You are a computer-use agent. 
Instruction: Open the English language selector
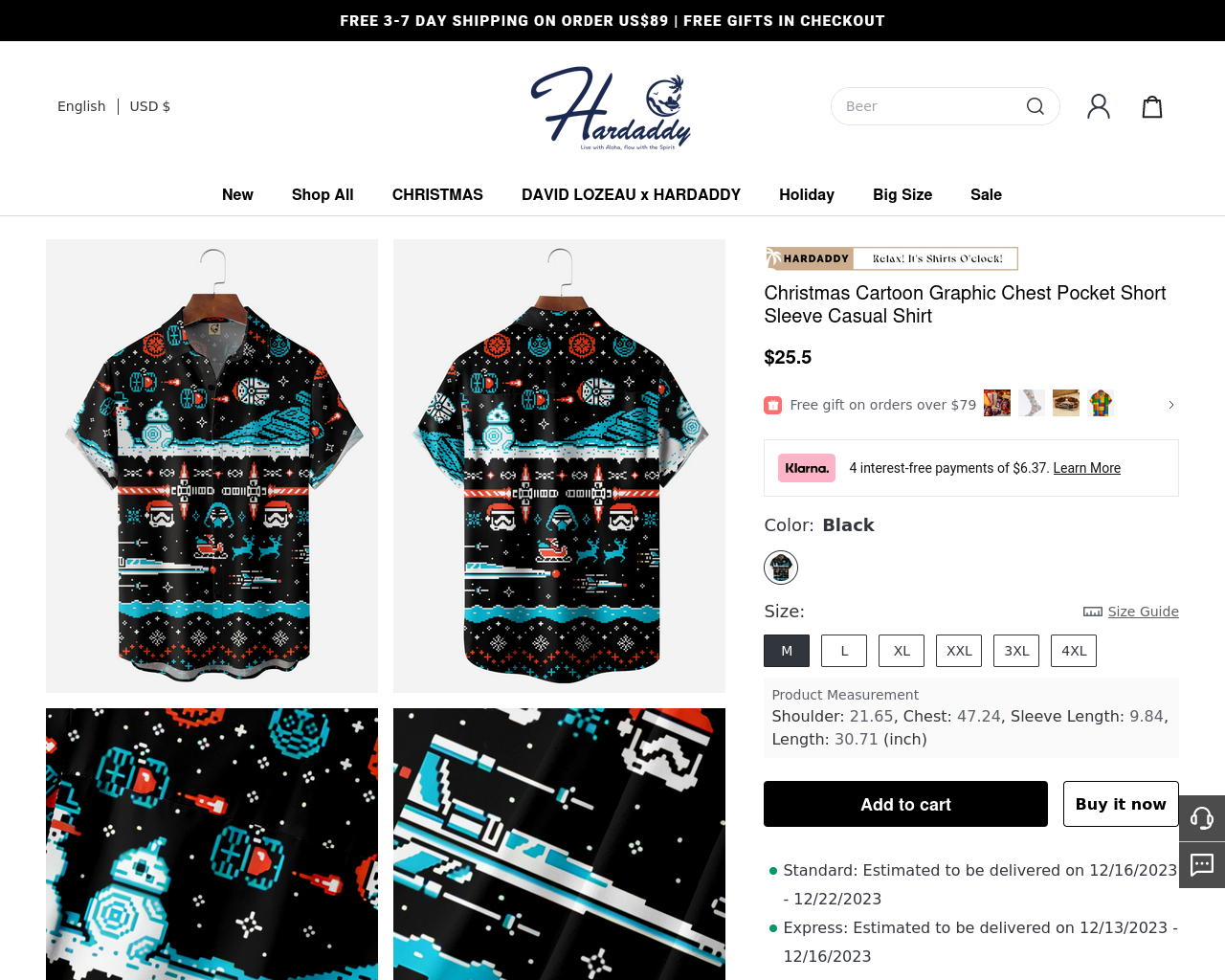tap(81, 106)
